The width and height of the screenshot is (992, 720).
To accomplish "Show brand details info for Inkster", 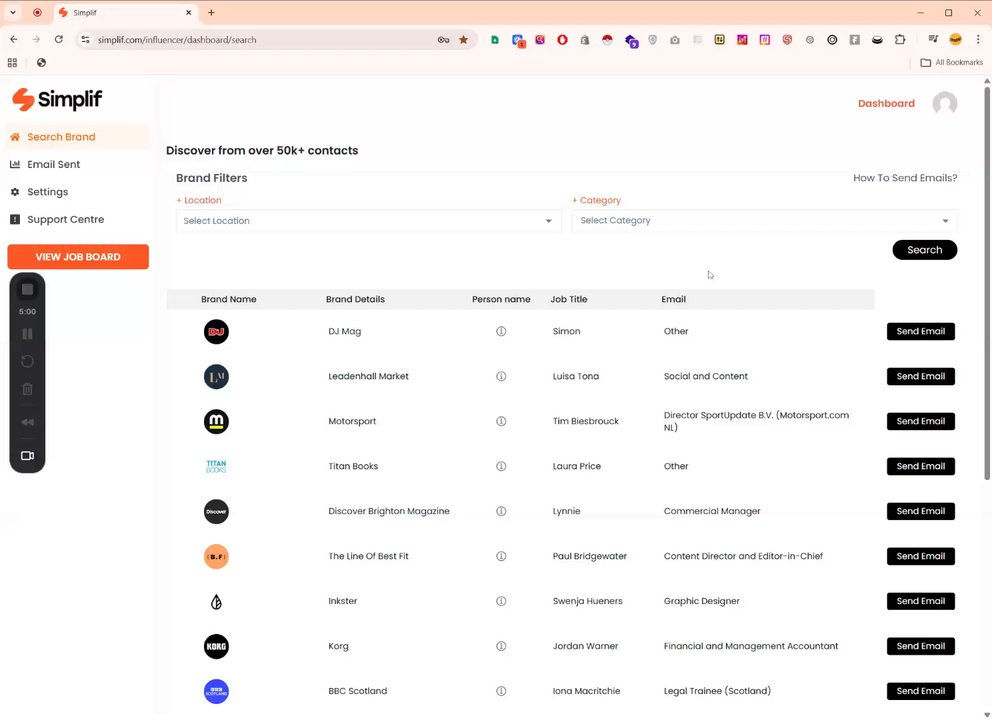I will (501, 601).
